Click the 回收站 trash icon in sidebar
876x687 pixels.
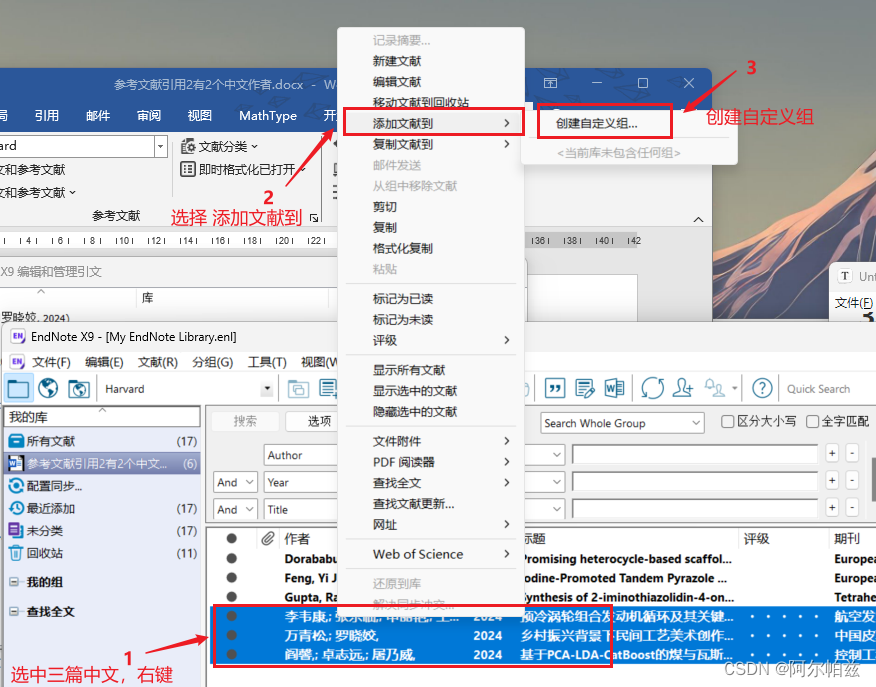pyautogui.click(x=16, y=553)
